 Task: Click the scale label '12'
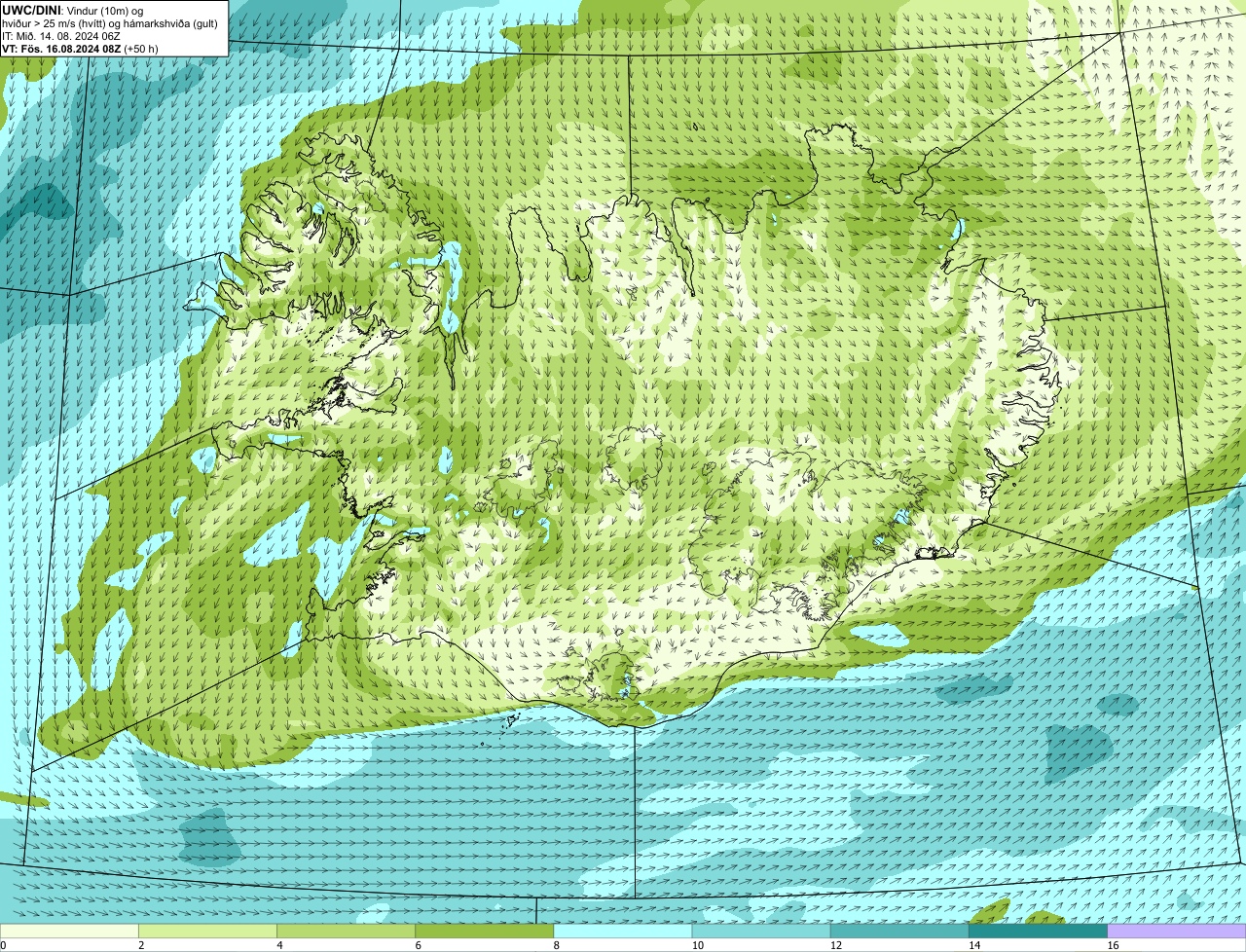pos(836,945)
